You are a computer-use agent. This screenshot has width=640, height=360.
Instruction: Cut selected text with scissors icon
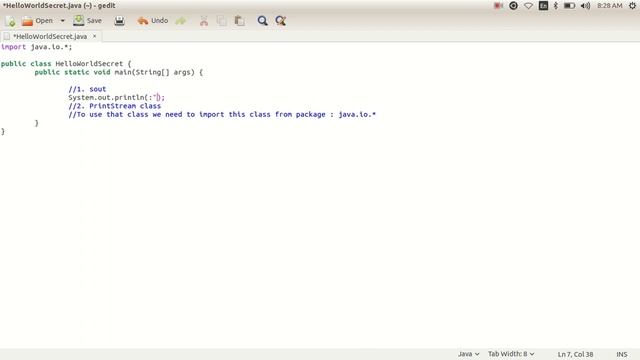click(x=204, y=21)
